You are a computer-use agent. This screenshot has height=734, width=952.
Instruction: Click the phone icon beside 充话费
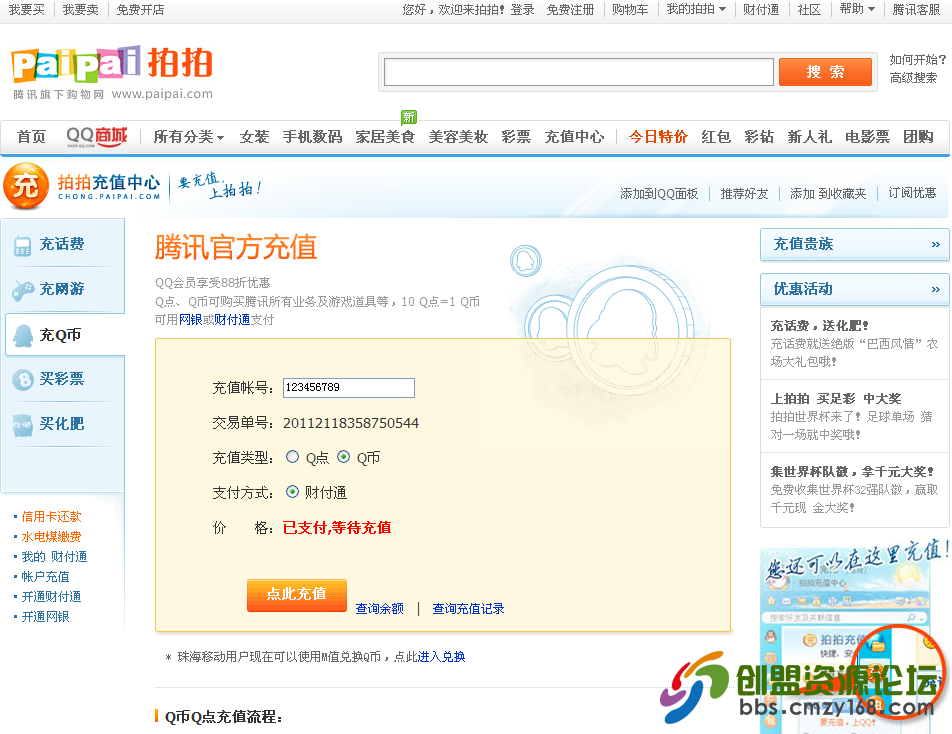22,245
